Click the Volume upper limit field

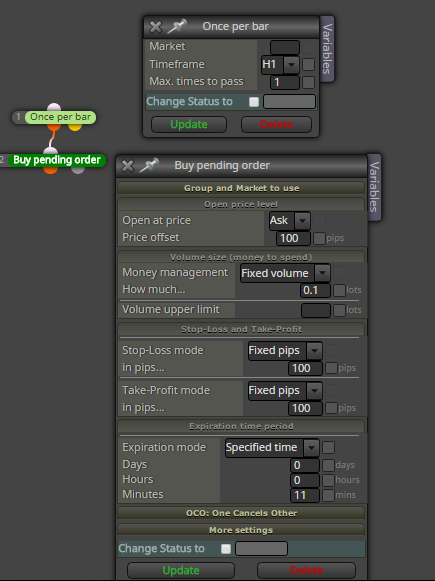pyautogui.click(x=315, y=310)
